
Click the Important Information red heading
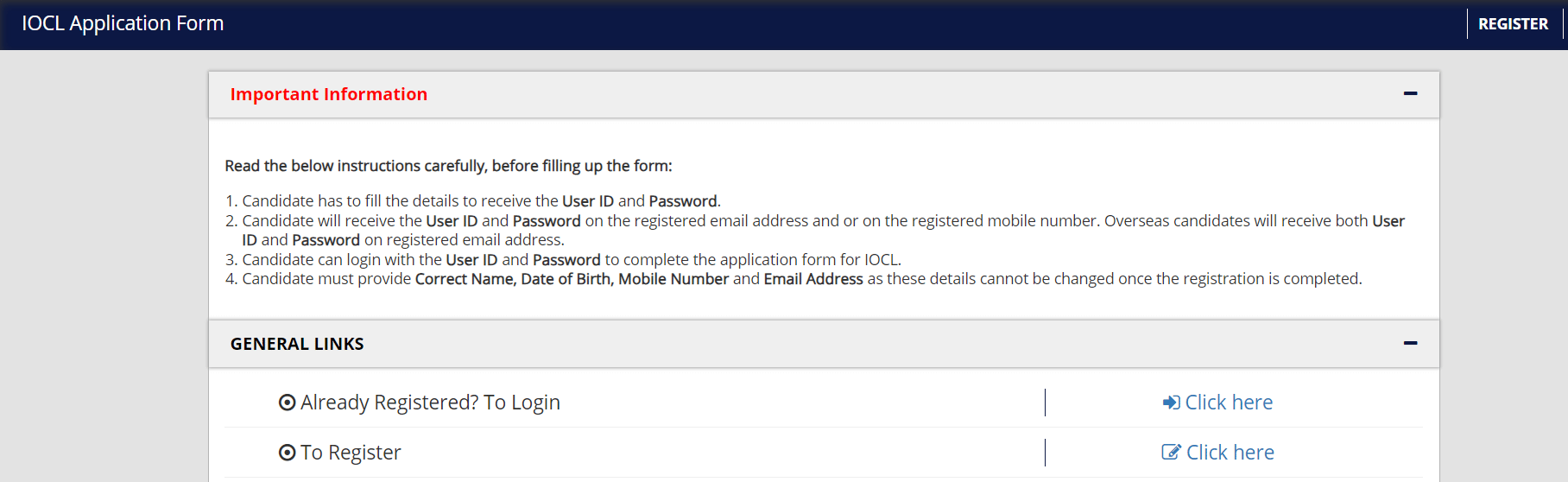pos(328,94)
